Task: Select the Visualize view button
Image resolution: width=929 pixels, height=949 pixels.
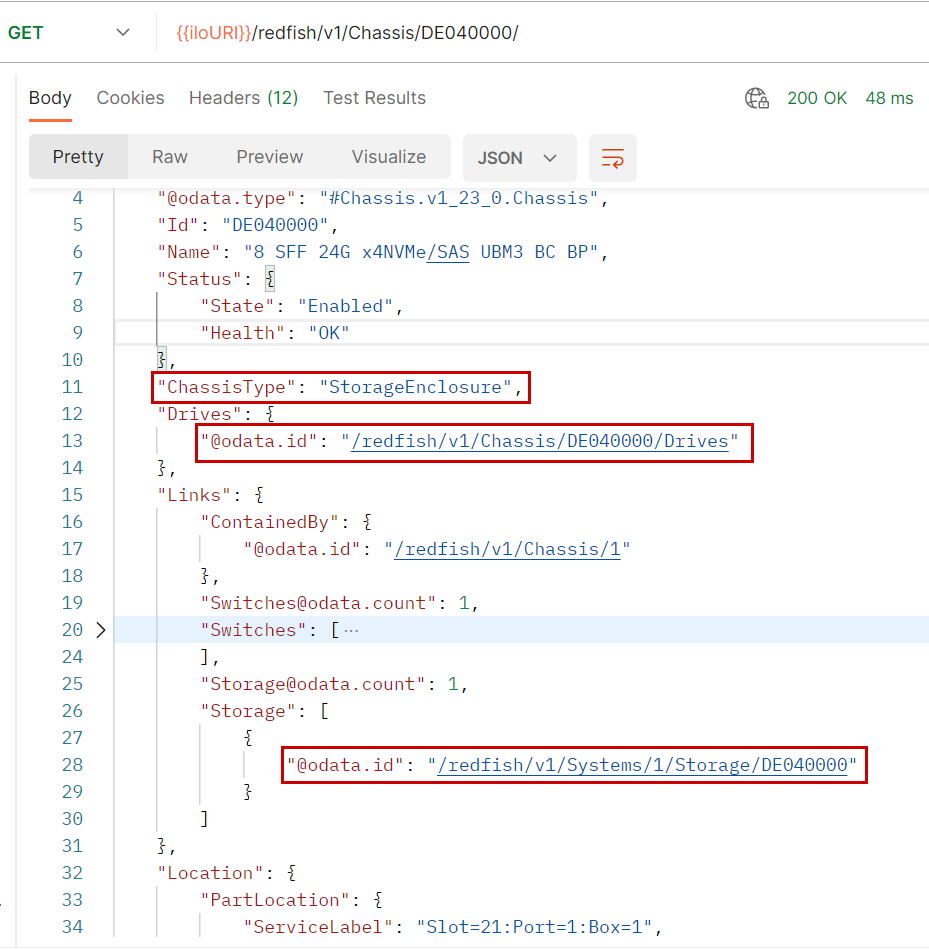Action: click(388, 157)
